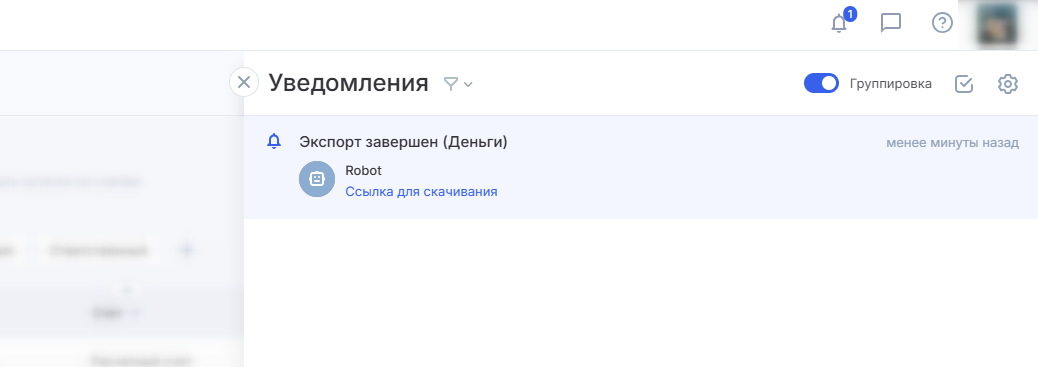The image size is (1038, 367).
Task: Expand the filter chevron next to funnel
Action: [468, 84]
